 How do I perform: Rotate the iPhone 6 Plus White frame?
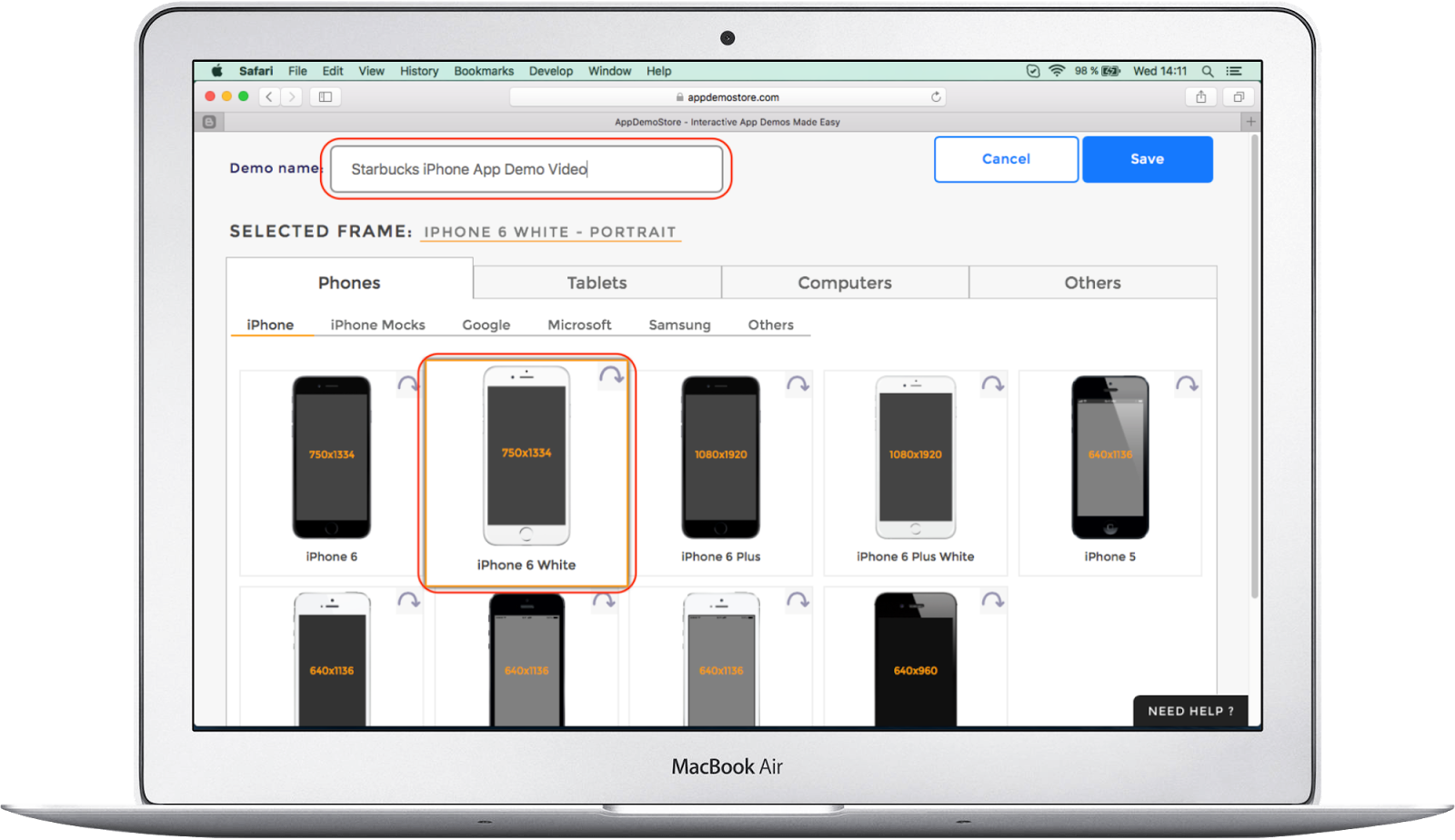pos(992,385)
